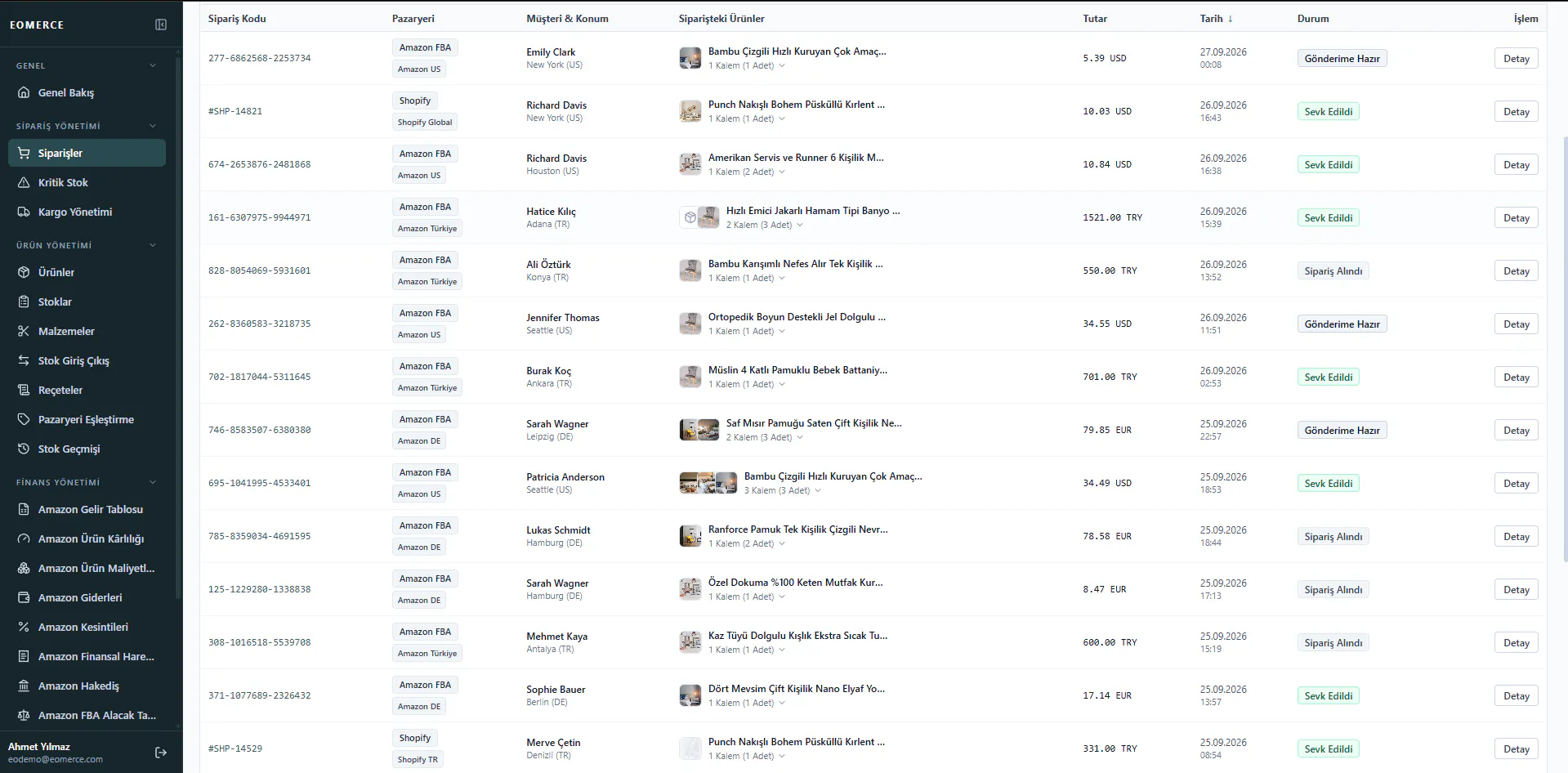Click Gönderime Hazır status of Emily Clark
This screenshot has height=773, width=1568.
[1342, 58]
